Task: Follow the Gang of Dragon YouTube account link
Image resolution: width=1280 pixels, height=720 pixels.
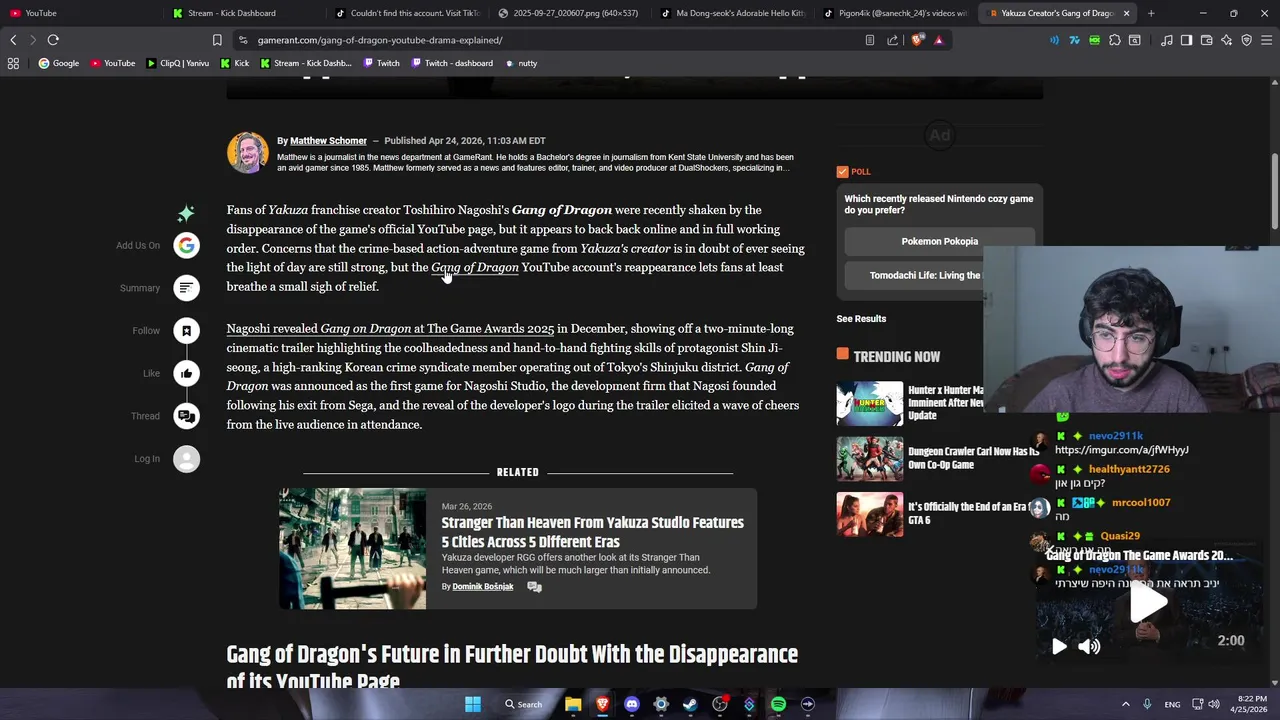Action: click(475, 267)
